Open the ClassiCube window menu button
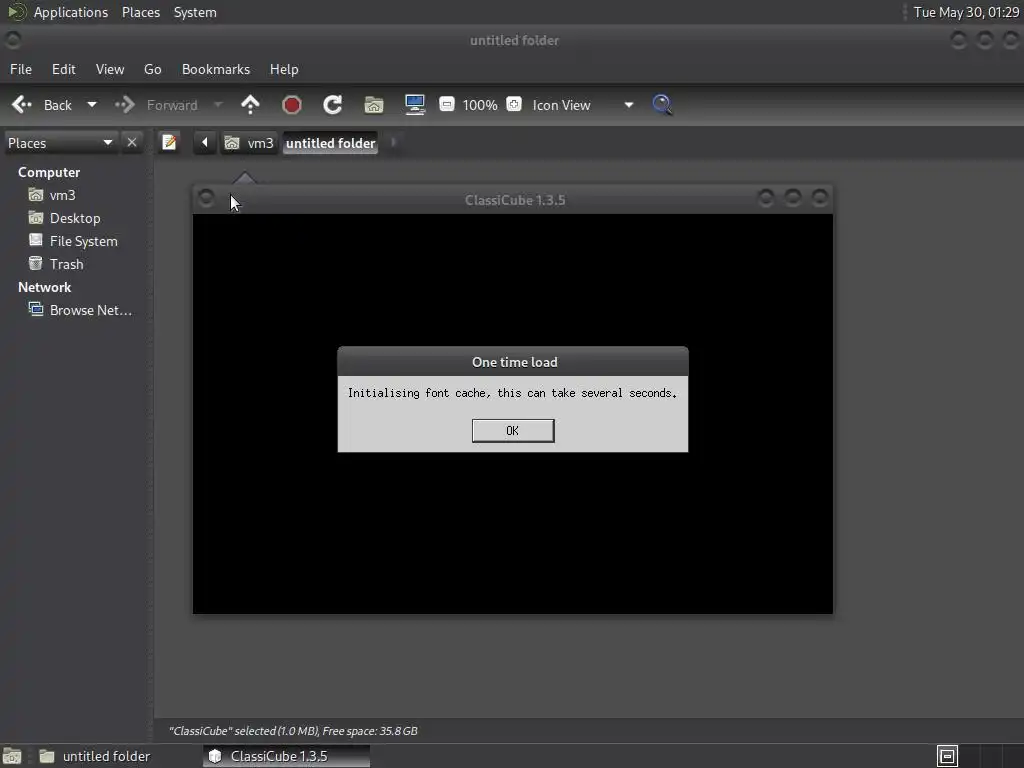The image size is (1024, 768). [x=206, y=198]
